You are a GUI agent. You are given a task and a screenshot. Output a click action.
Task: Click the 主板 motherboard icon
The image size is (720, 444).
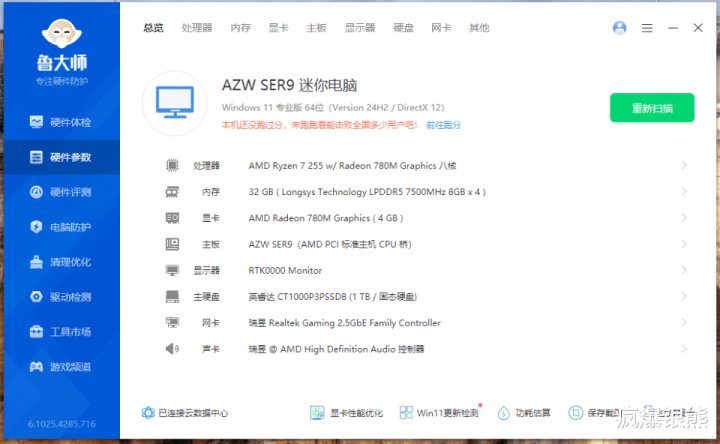coord(172,244)
